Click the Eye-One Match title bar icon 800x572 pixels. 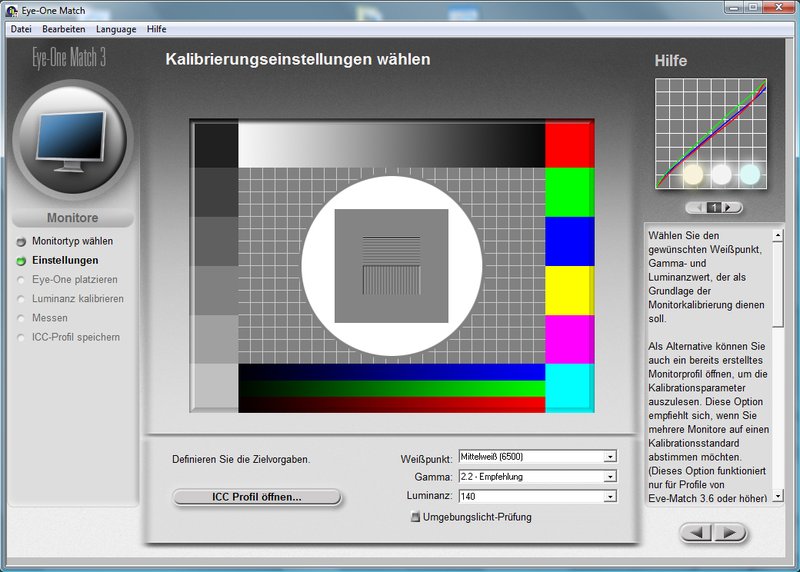(x=11, y=10)
